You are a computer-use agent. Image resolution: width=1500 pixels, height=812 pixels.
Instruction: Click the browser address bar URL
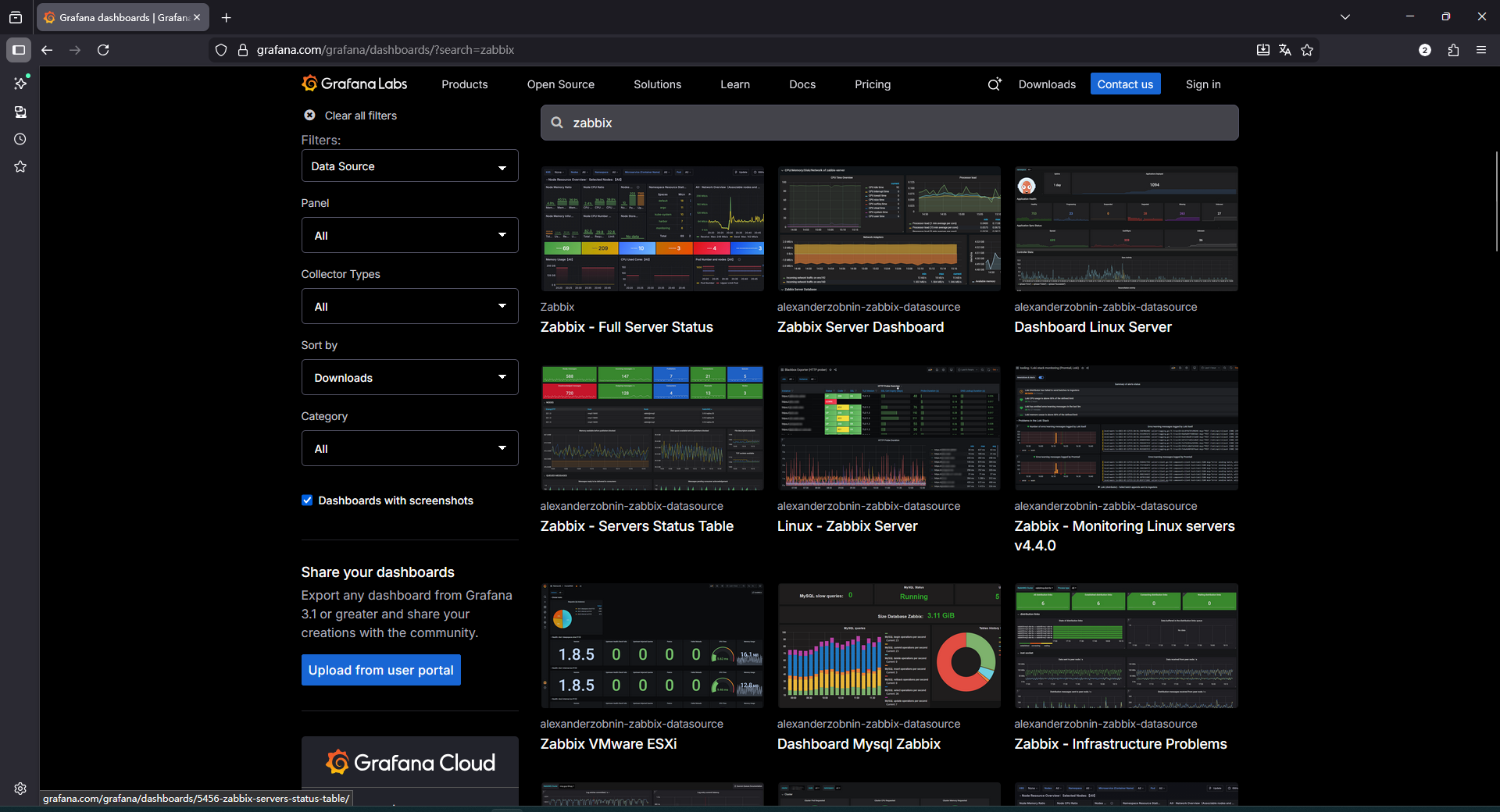tap(385, 50)
